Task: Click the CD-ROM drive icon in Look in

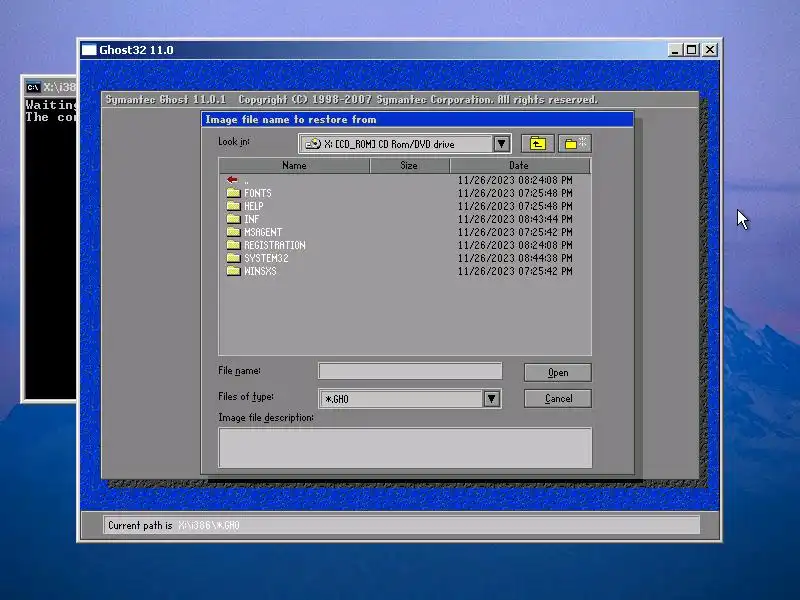Action: point(312,144)
